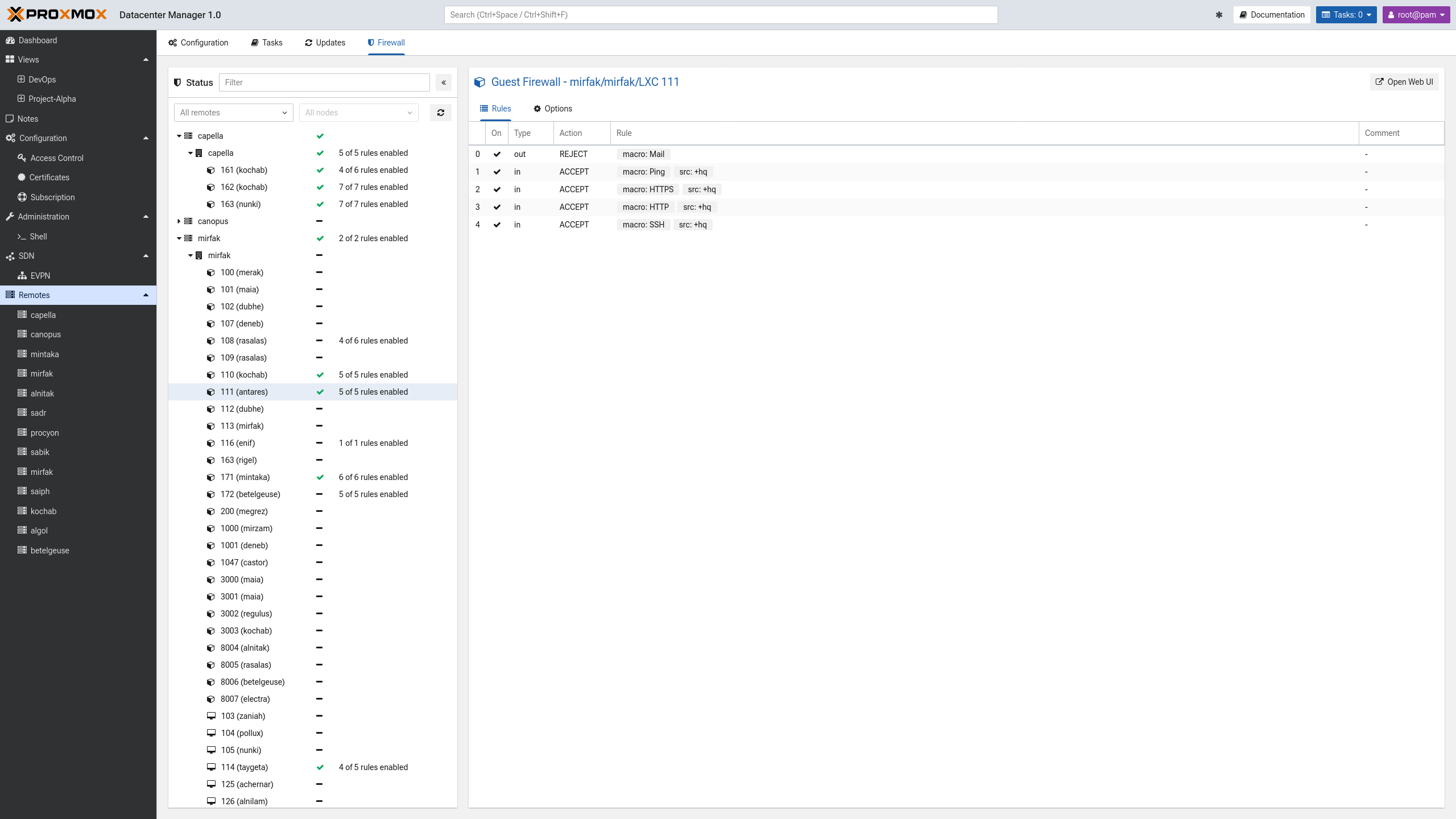The width and height of the screenshot is (1456, 819).
Task: Expand the canopus tree node
Action: pyautogui.click(x=179, y=221)
